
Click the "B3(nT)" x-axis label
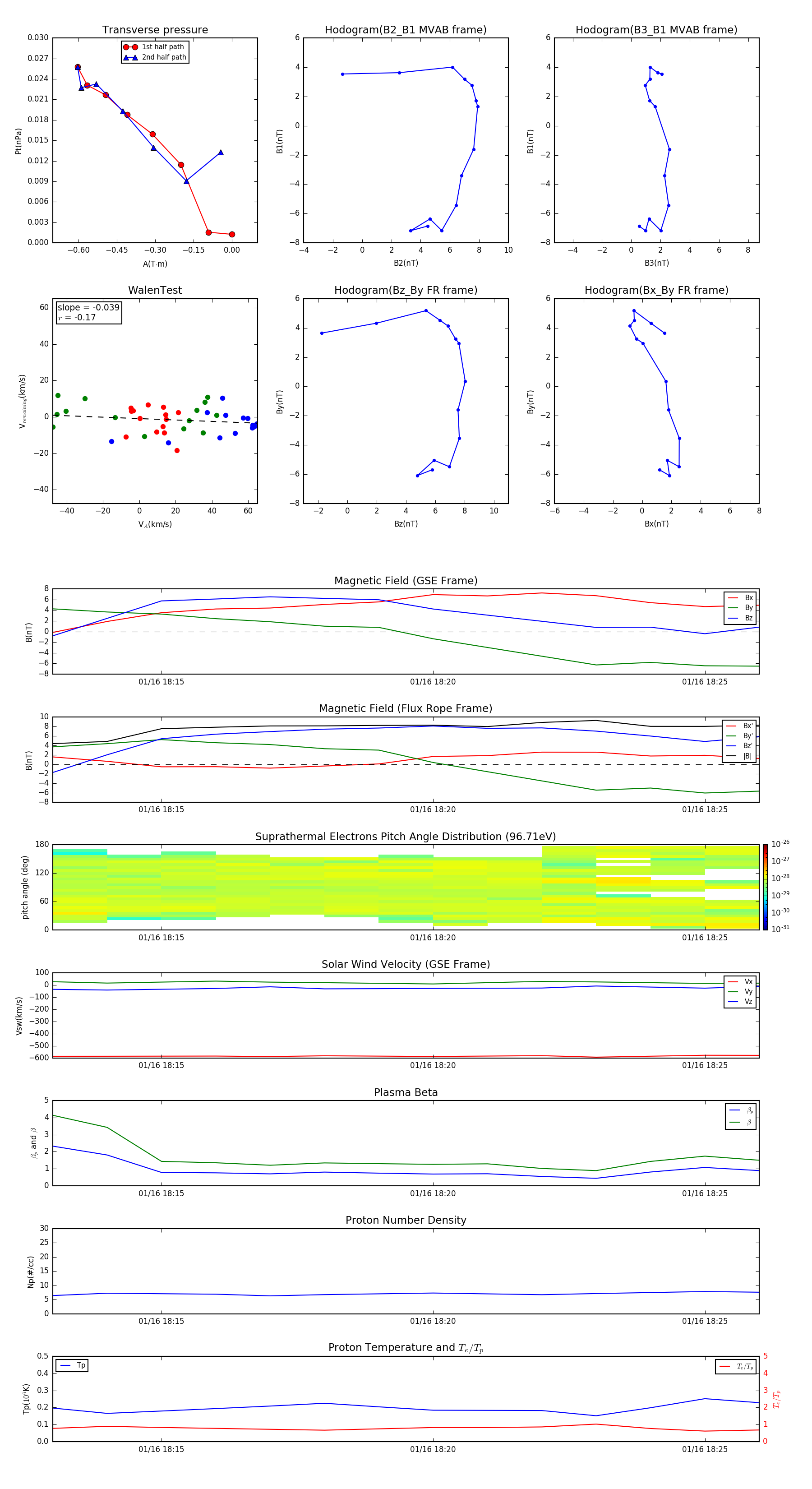(656, 263)
